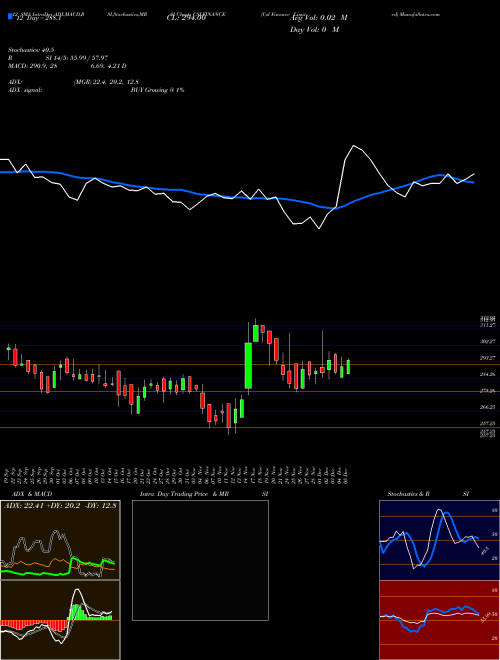The image size is (500, 660).
Task: Click 'ADX: 22.41 +DY: 20.2 -DY: 12.8' header
Action: pos(60,505)
